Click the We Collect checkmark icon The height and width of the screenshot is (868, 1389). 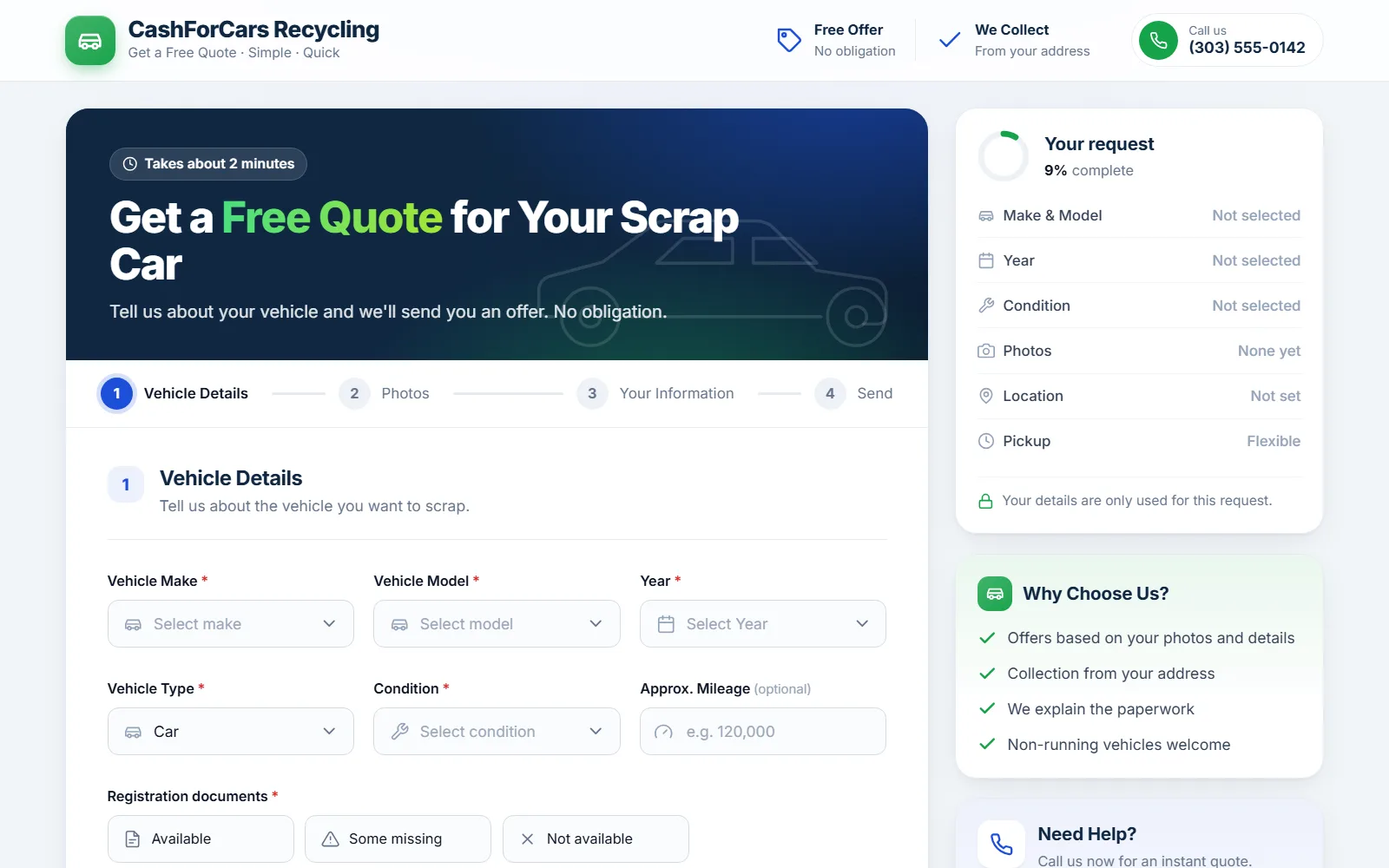click(950, 40)
